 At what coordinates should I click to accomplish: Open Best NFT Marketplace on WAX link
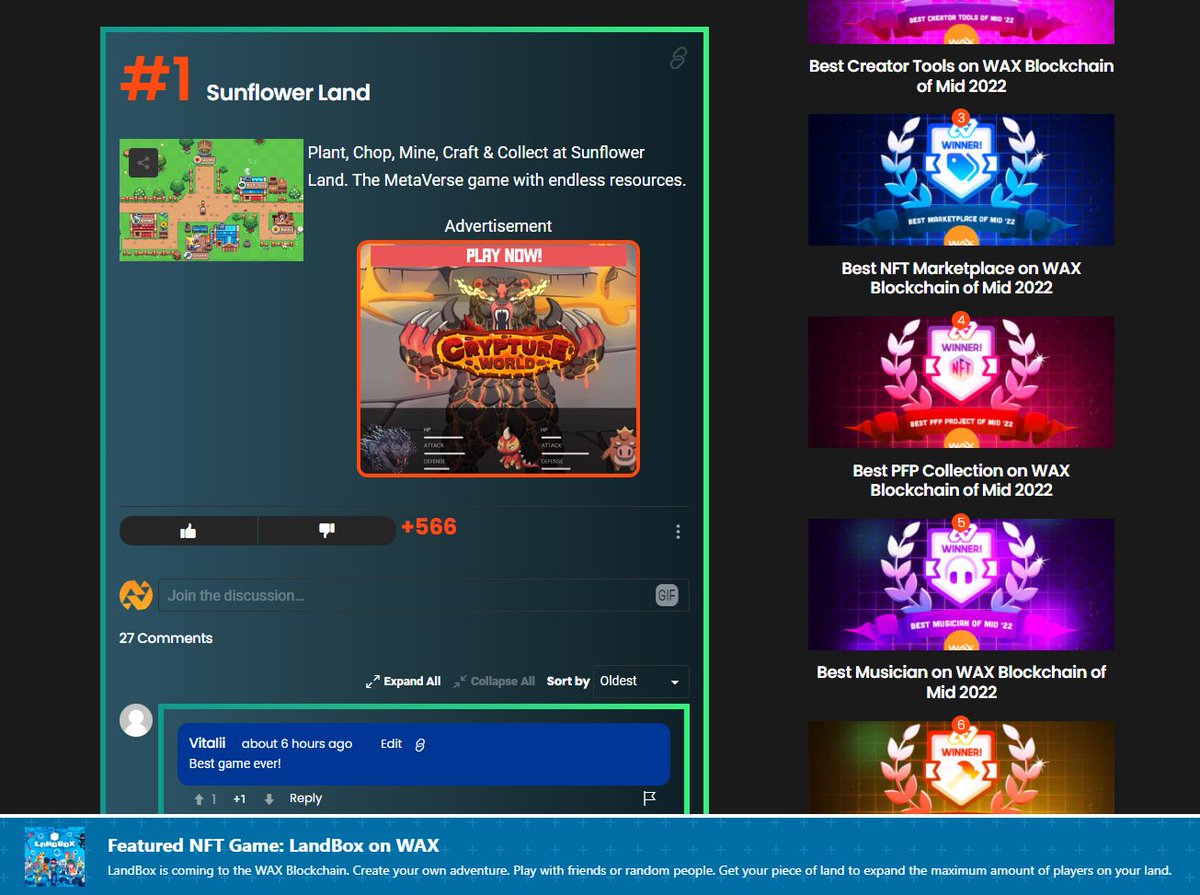961,278
